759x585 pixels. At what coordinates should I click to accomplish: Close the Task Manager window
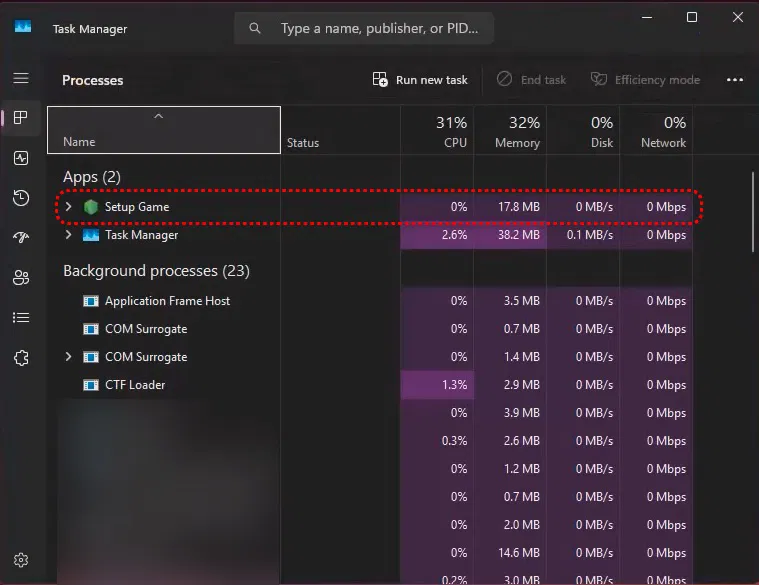[738, 17]
